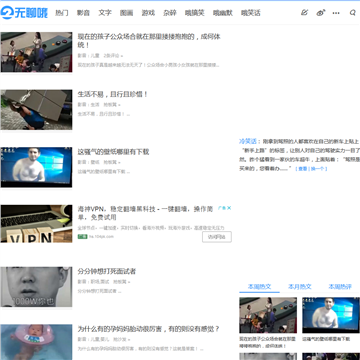Click 抢沙发 under the pregnancy article
This screenshot has width=360, height=360.
click(122, 339)
